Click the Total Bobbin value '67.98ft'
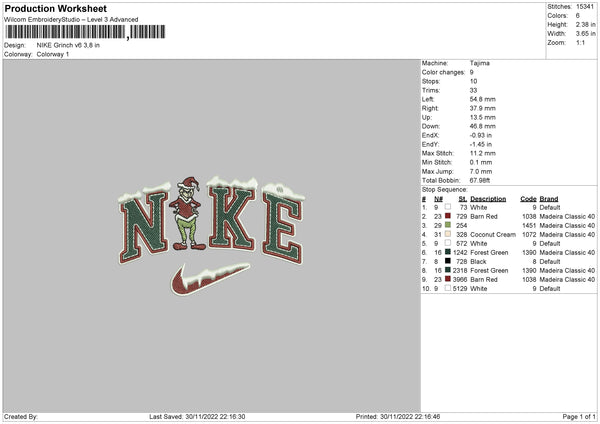 (x=480, y=180)
